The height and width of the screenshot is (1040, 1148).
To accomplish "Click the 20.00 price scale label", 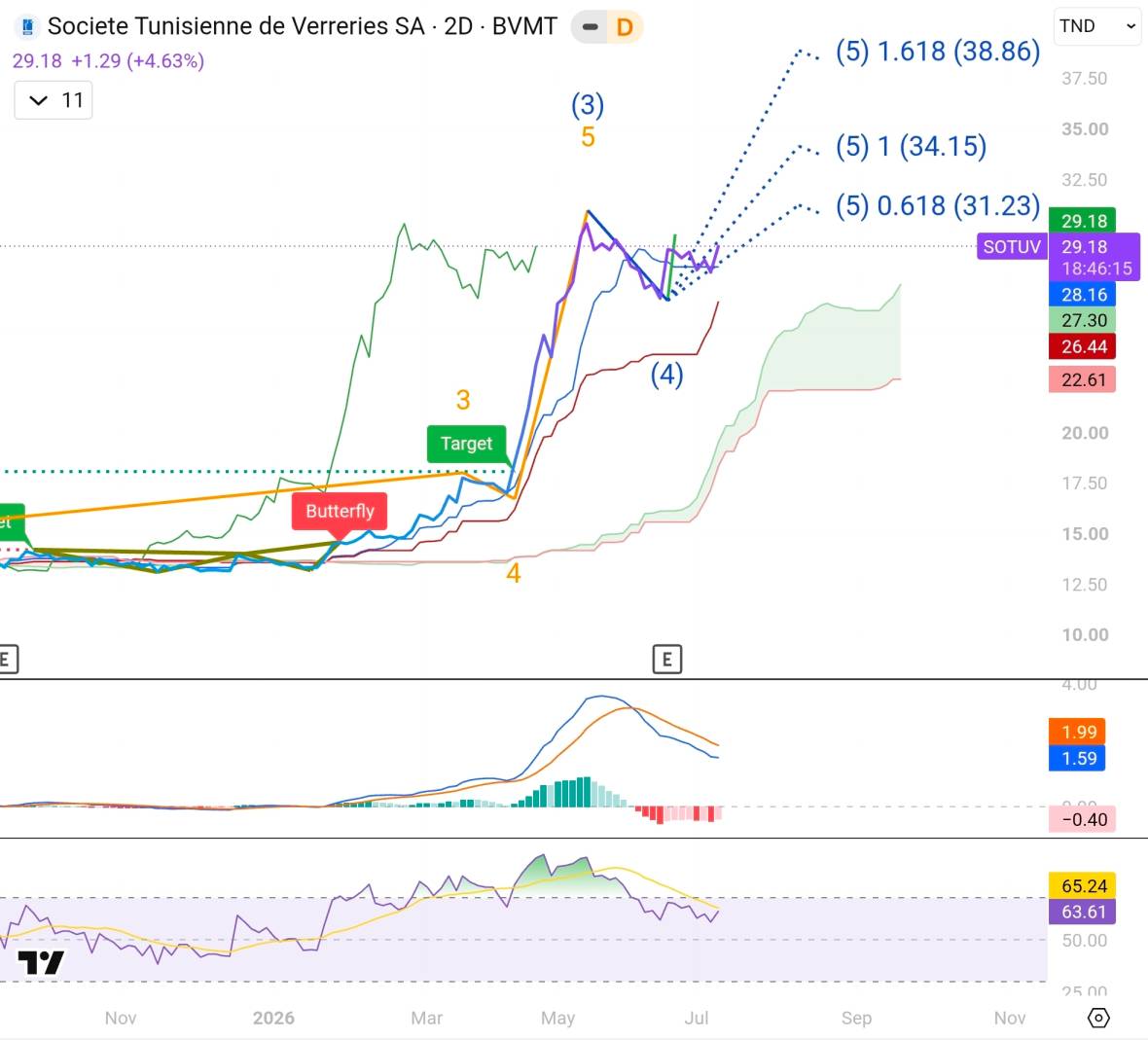I will point(1085,433).
